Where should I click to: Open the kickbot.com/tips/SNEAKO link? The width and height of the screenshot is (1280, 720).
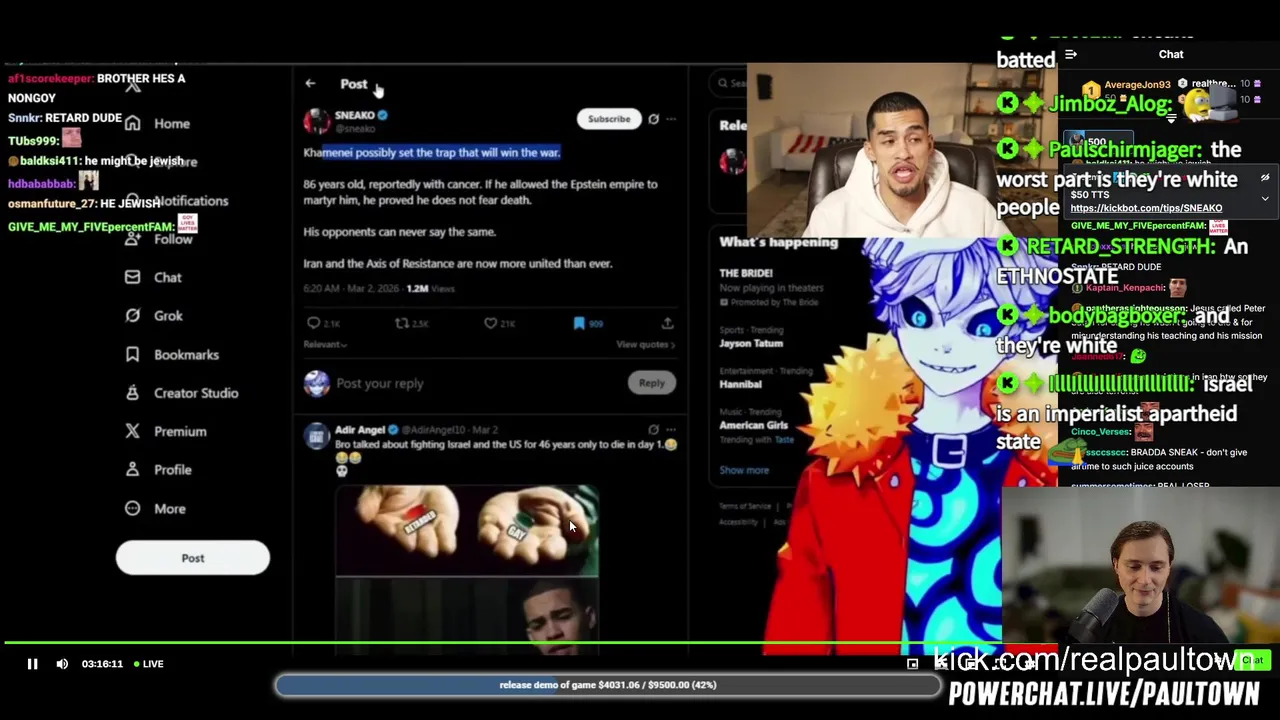pyautogui.click(x=1146, y=208)
